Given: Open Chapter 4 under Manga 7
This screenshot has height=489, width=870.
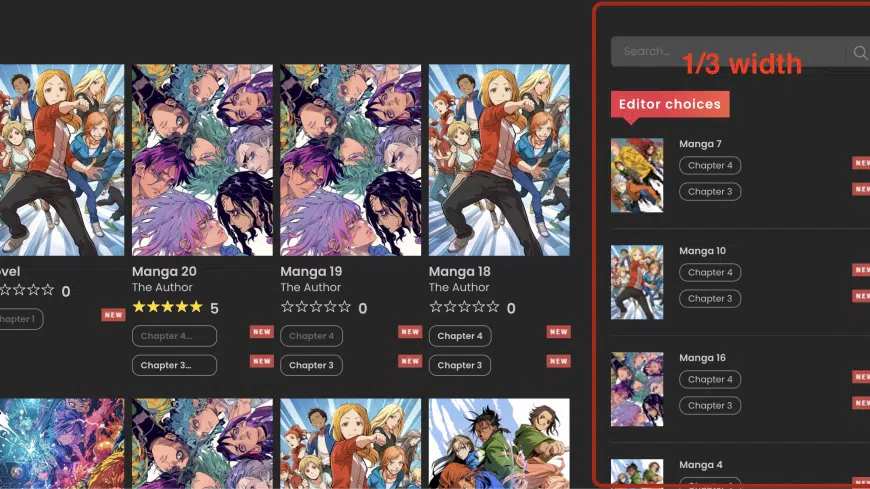Looking at the screenshot, I should click(x=710, y=165).
